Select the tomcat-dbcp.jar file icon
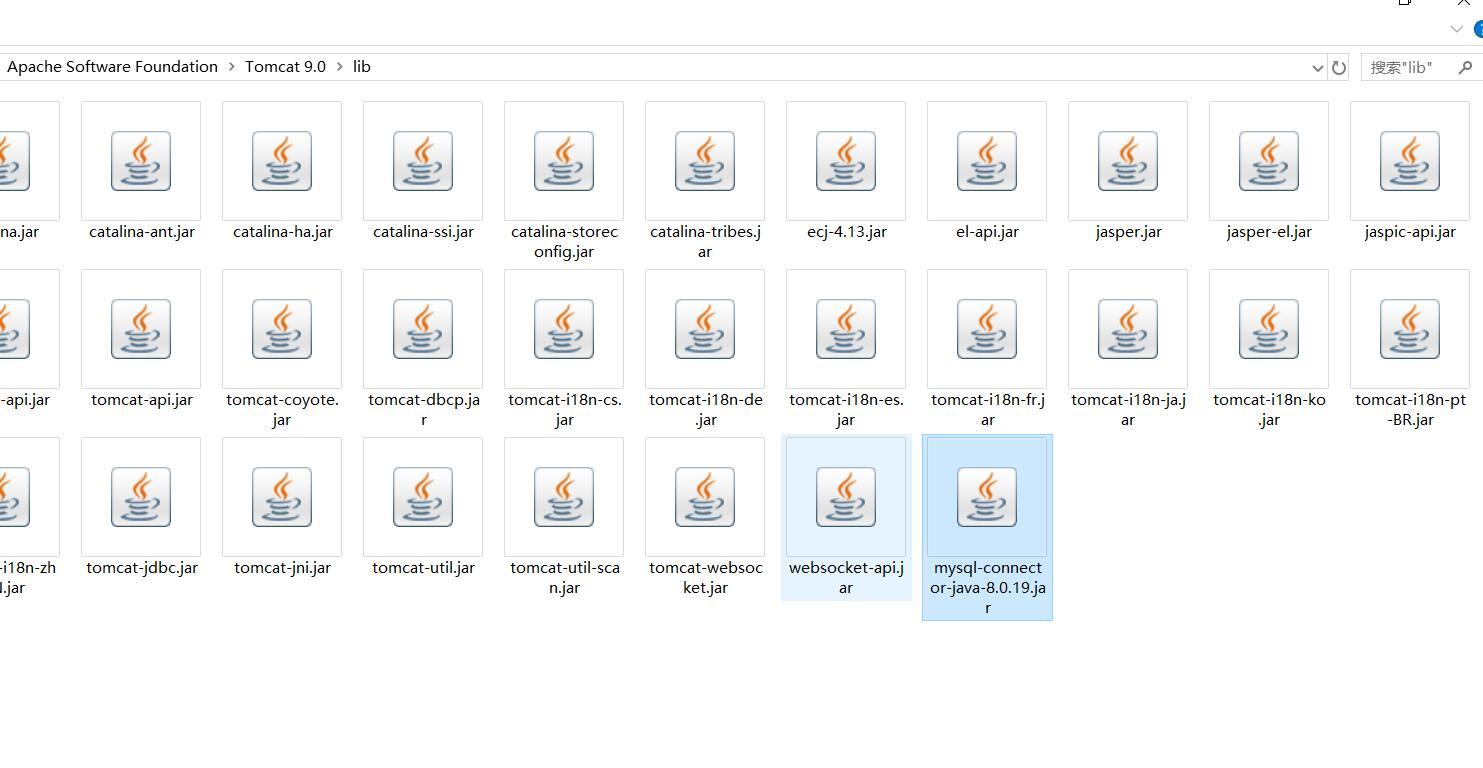Screen dimensions: 1483x768 pos(423,328)
